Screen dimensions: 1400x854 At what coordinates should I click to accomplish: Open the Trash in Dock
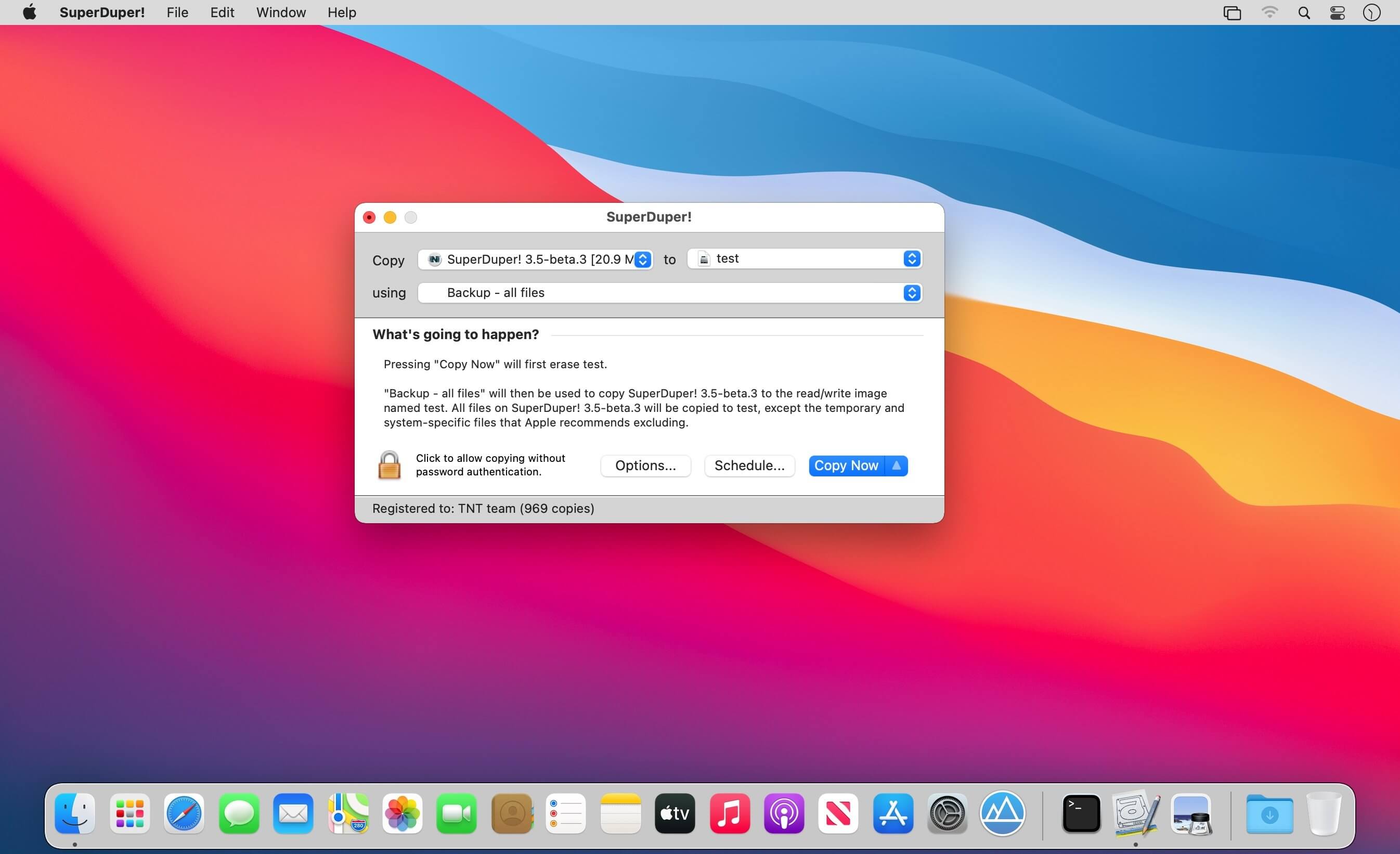tap(1324, 813)
